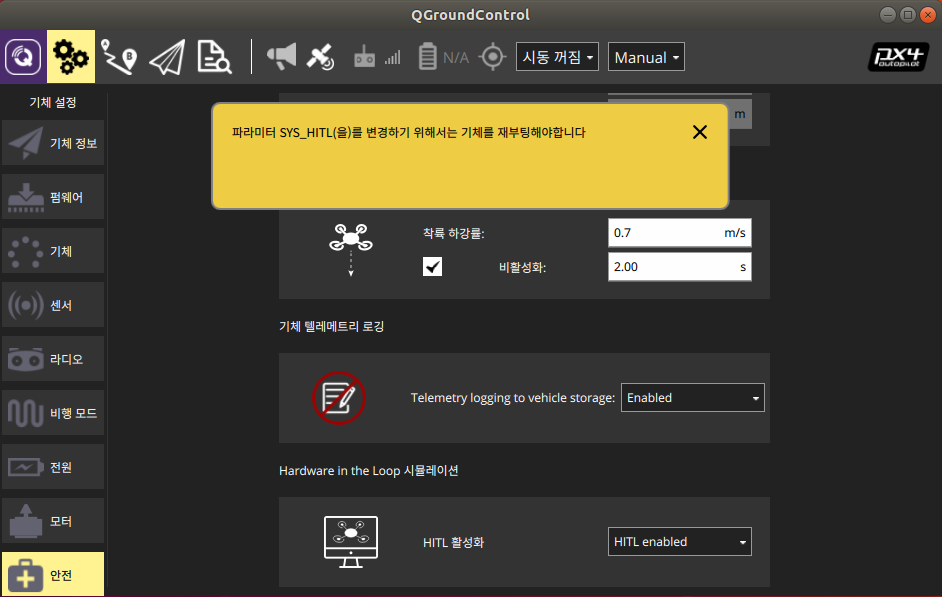
Task: Click the HITL 활성화 label
Action: point(453,542)
